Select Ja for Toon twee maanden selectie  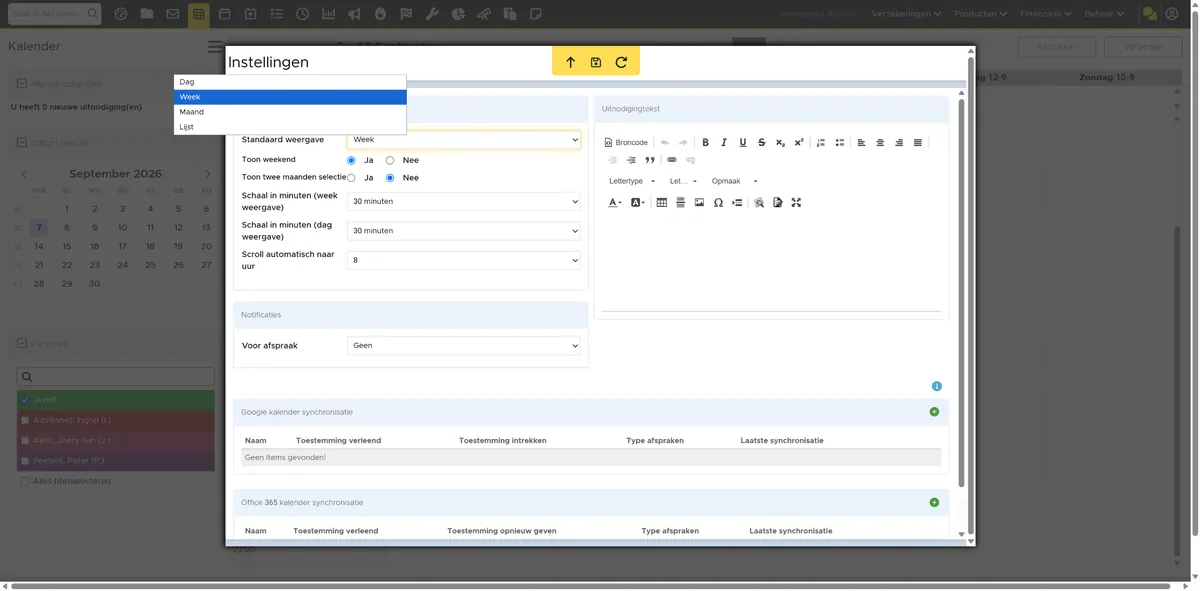pyautogui.click(x=351, y=178)
